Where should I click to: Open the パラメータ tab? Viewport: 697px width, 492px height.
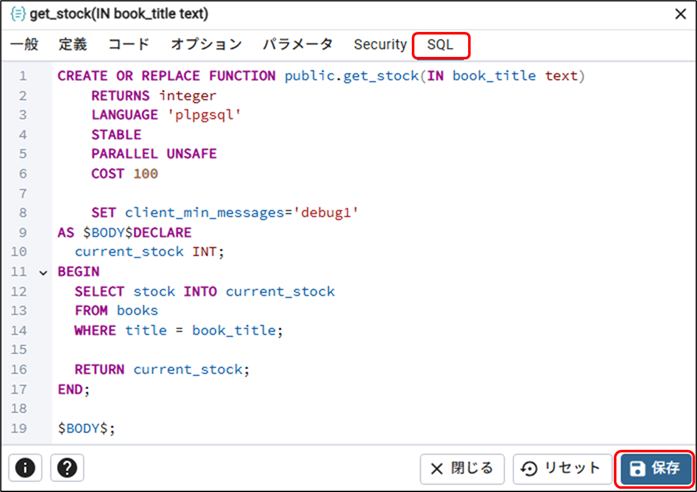(x=298, y=44)
